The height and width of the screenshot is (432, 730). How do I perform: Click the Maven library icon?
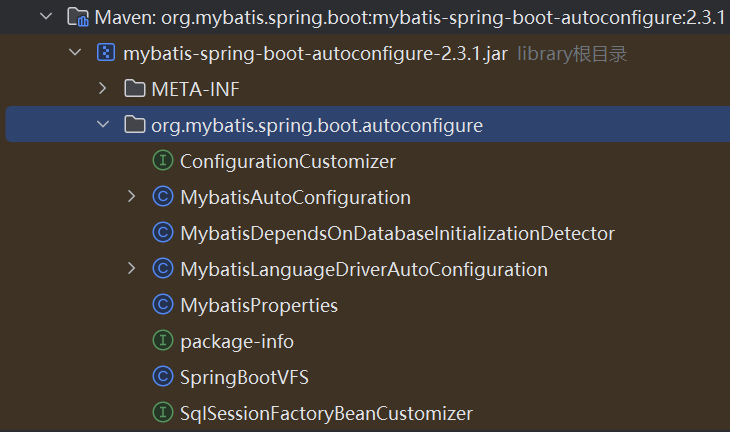tap(78, 17)
